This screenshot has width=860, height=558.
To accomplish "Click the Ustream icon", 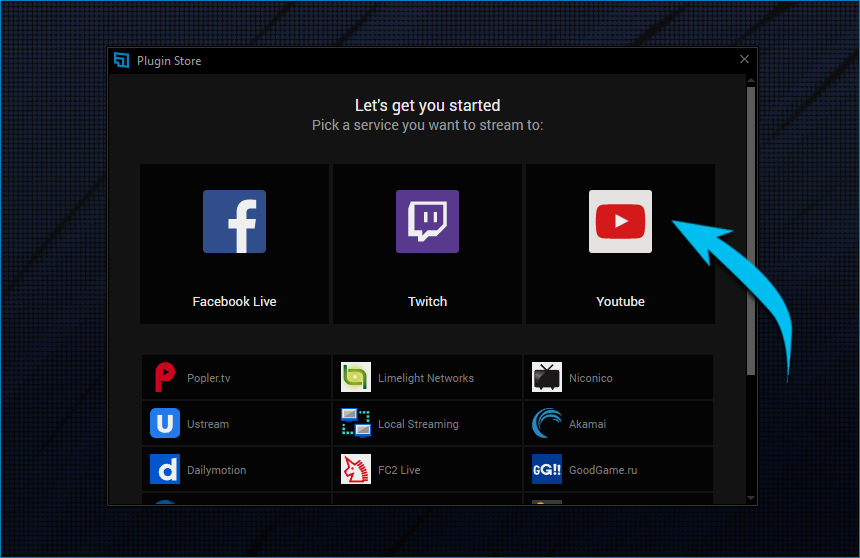I will pos(165,423).
